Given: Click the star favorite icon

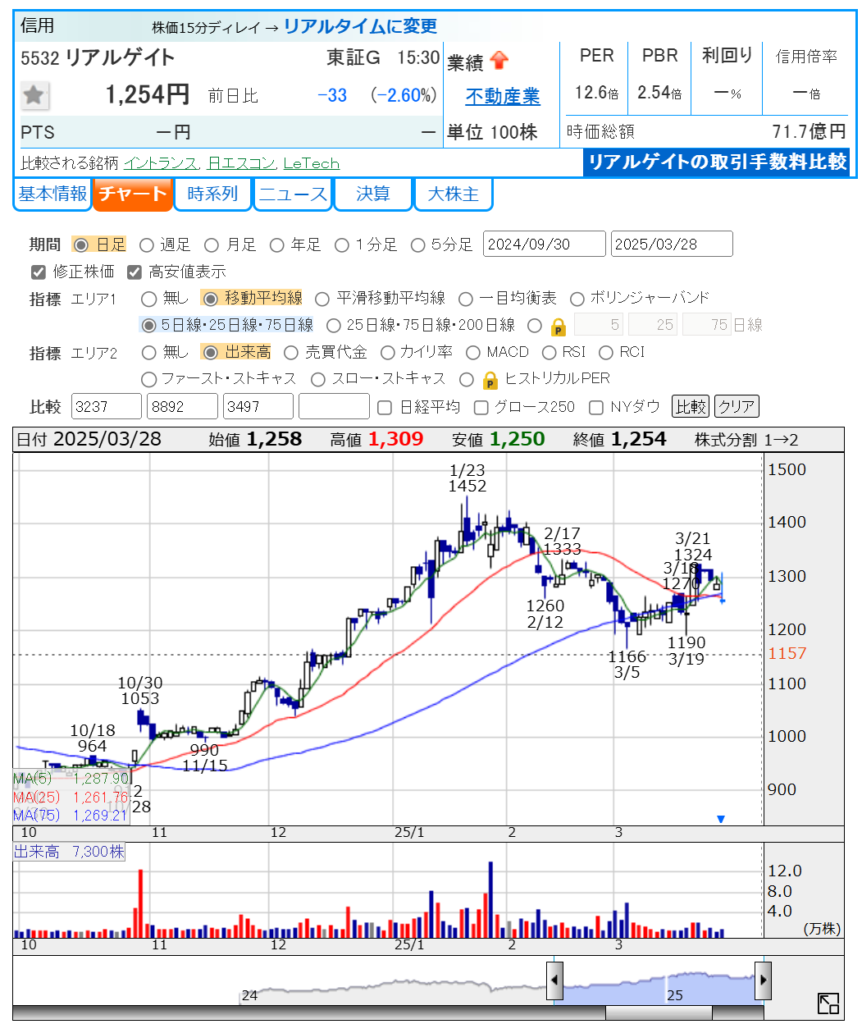Looking at the screenshot, I should click(35, 95).
